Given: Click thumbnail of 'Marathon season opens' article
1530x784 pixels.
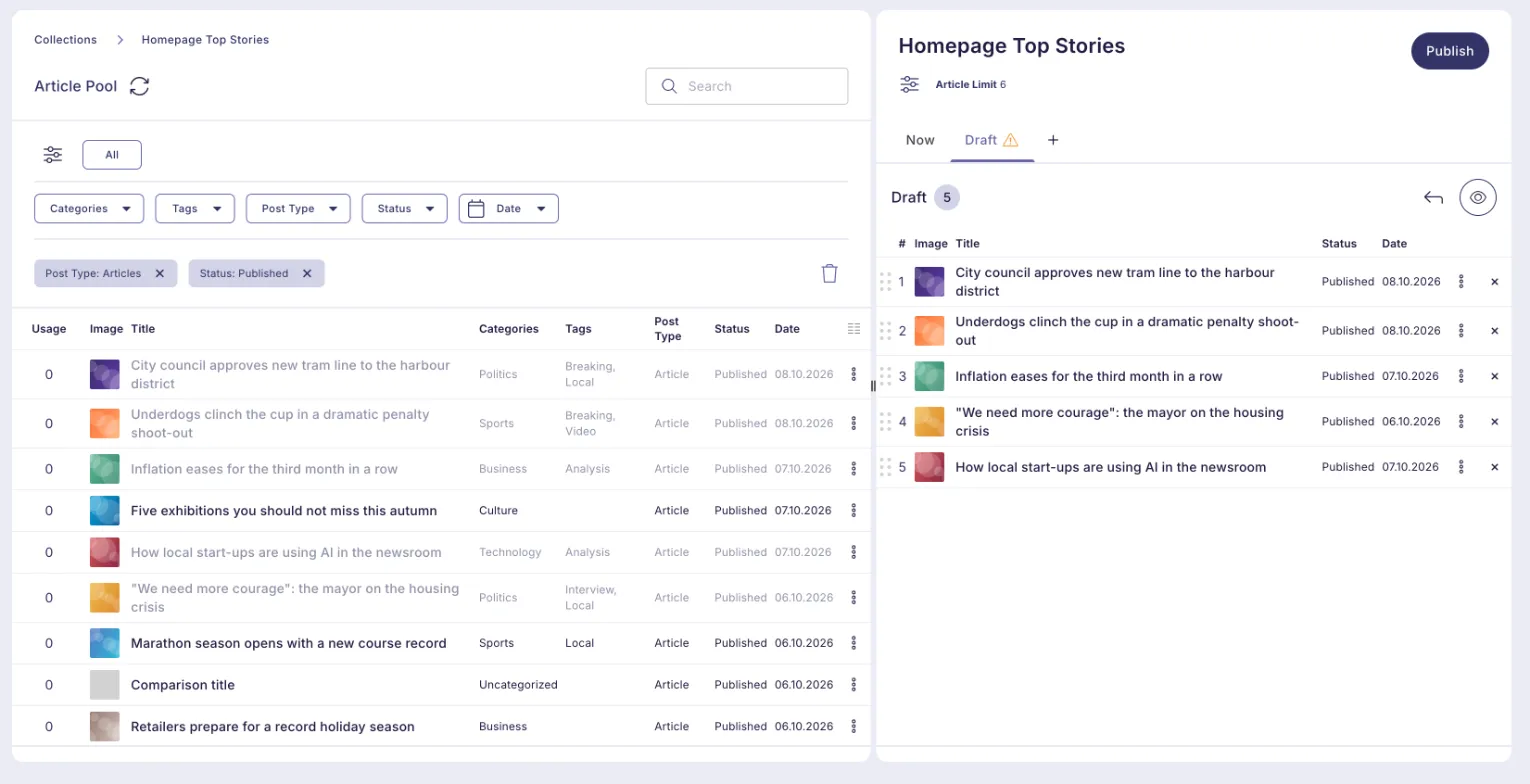Looking at the screenshot, I should click(x=105, y=643).
